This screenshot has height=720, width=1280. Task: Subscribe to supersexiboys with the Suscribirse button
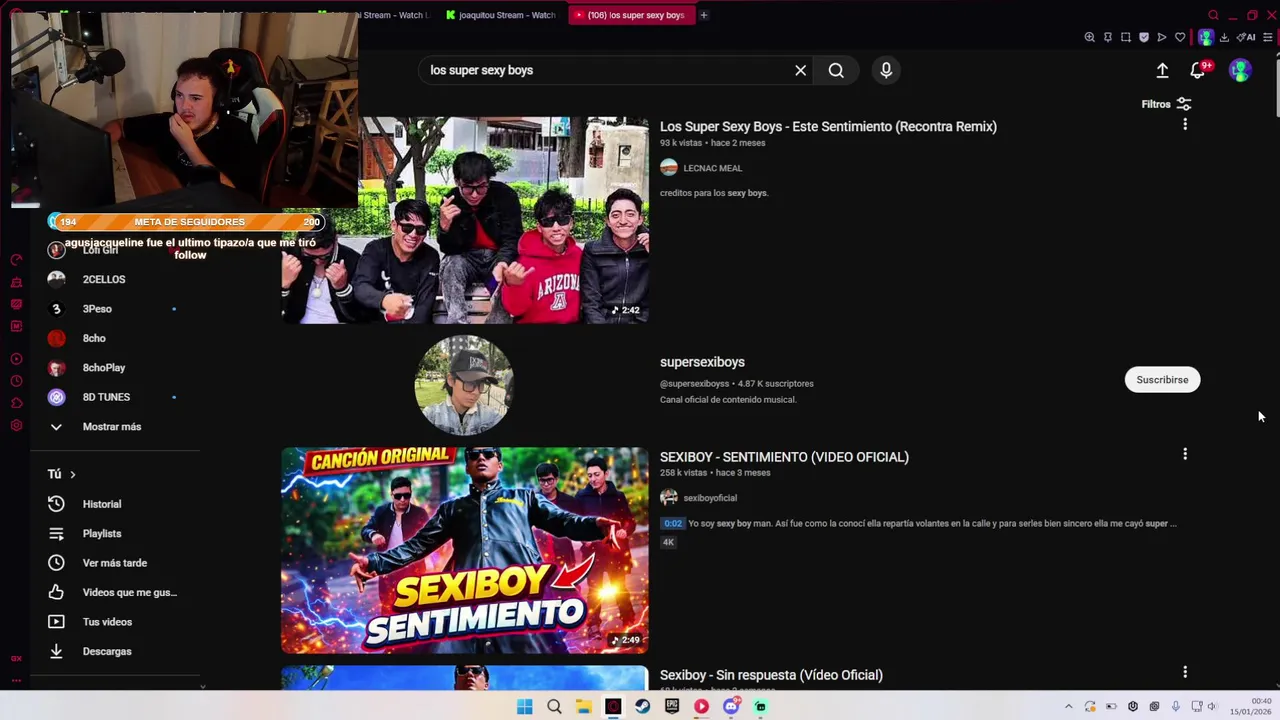pos(1162,380)
